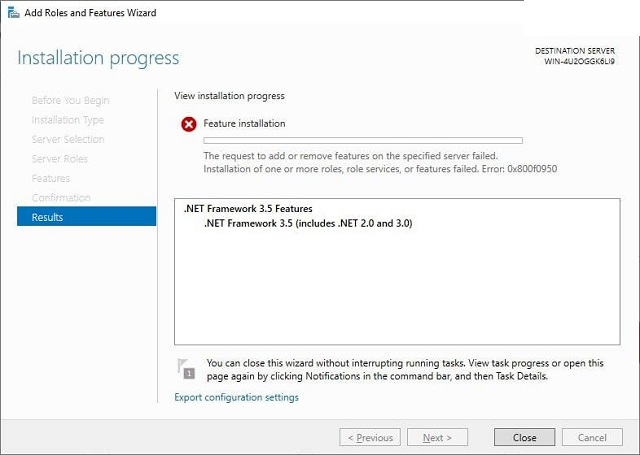This screenshot has width=640, height=455.
Task: Select the Results step in sidebar
Action: tap(87, 216)
